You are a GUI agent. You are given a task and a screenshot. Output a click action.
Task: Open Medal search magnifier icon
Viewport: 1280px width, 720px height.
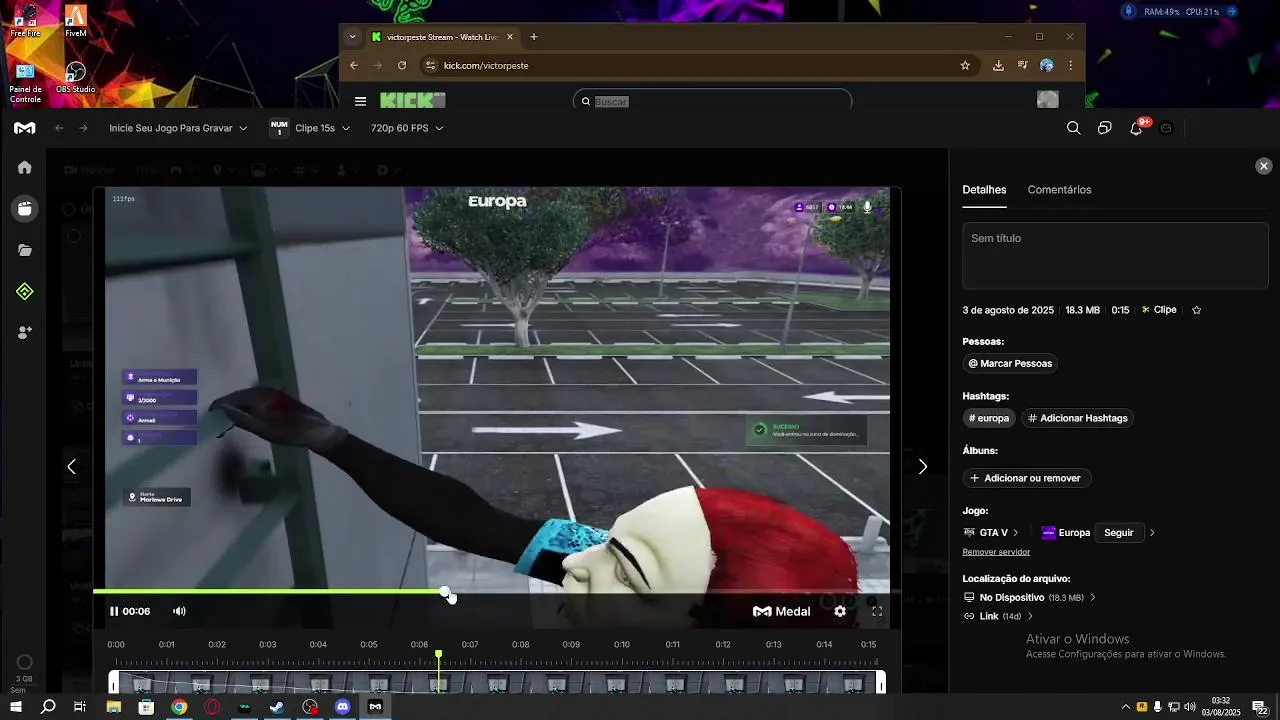tap(1073, 128)
